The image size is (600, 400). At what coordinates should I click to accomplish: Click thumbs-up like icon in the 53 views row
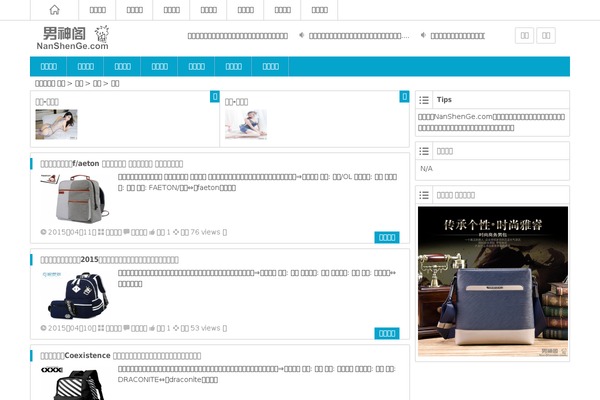pos(152,328)
